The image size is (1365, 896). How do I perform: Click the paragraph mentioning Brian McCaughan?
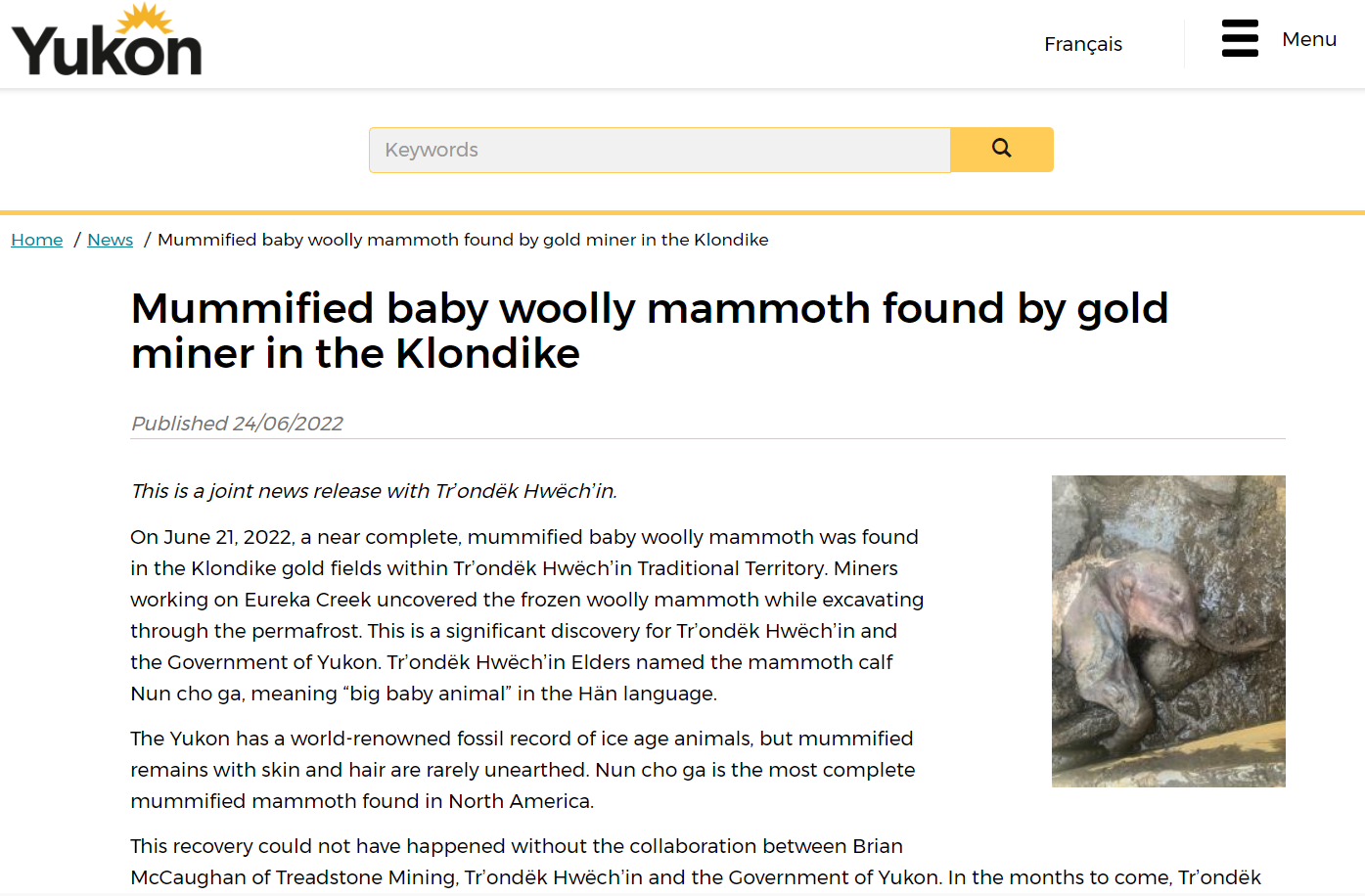coord(696,862)
